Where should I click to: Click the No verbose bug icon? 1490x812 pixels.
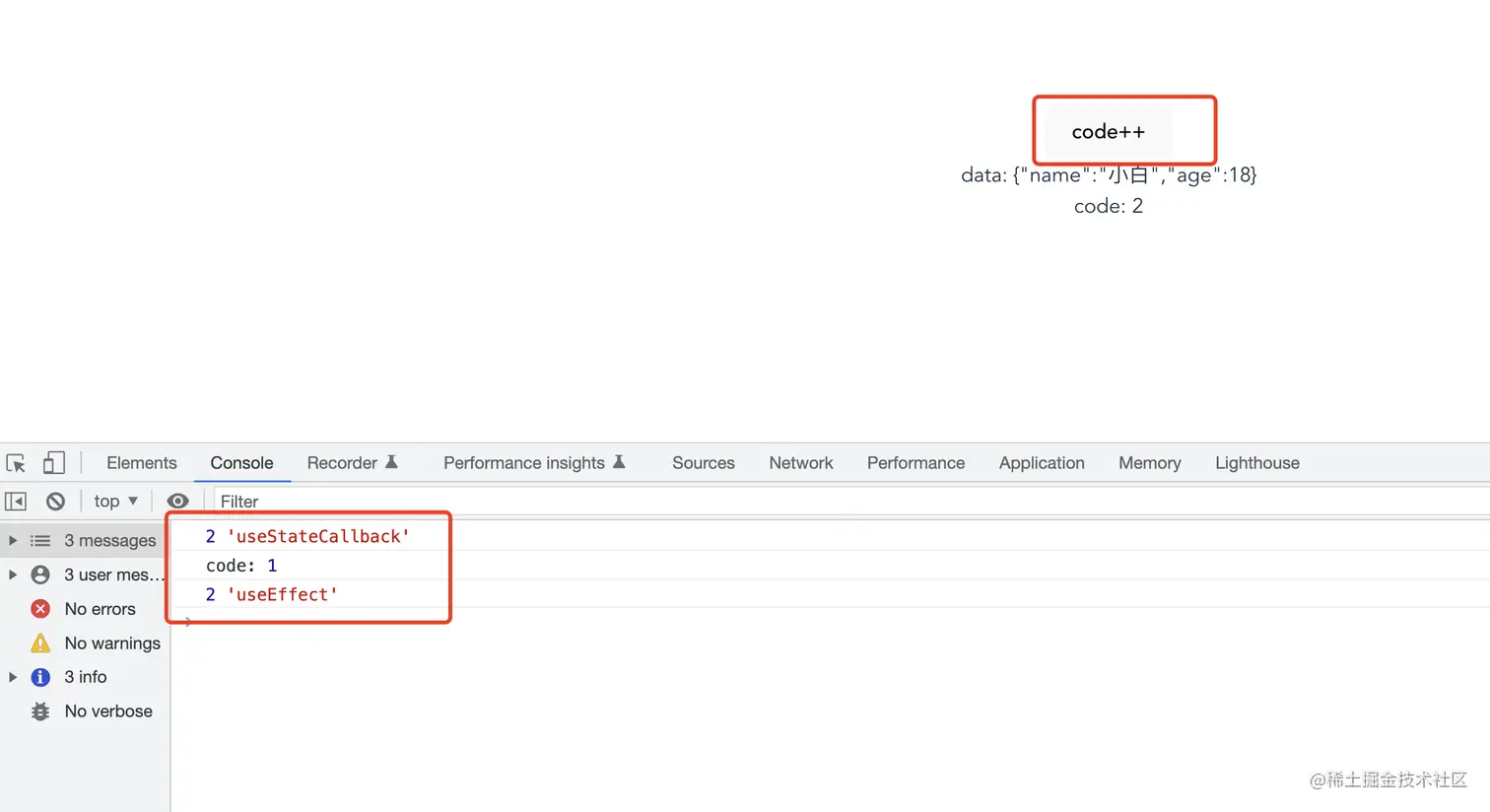40,711
